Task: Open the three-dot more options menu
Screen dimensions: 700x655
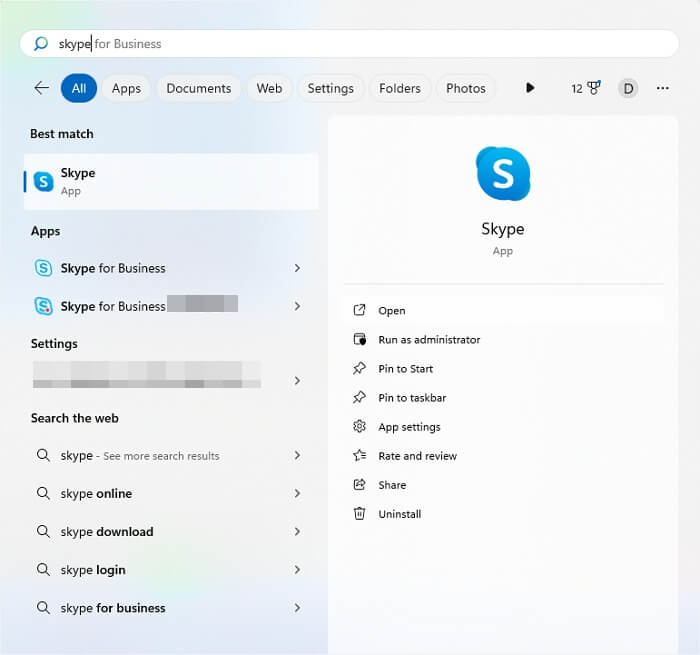Action: click(x=662, y=88)
